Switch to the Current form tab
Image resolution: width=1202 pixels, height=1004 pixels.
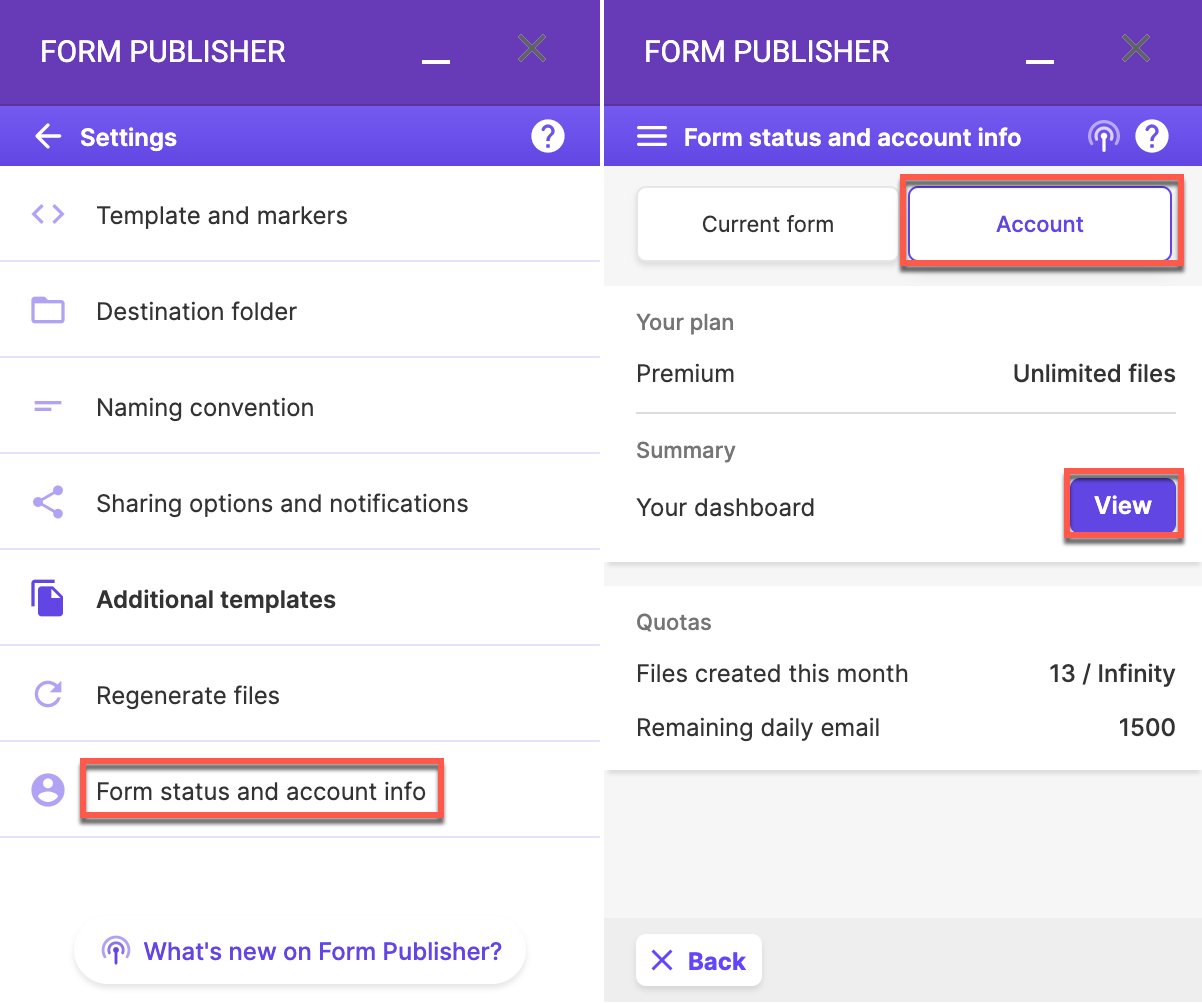pyautogui.click(x=768, y=224)
